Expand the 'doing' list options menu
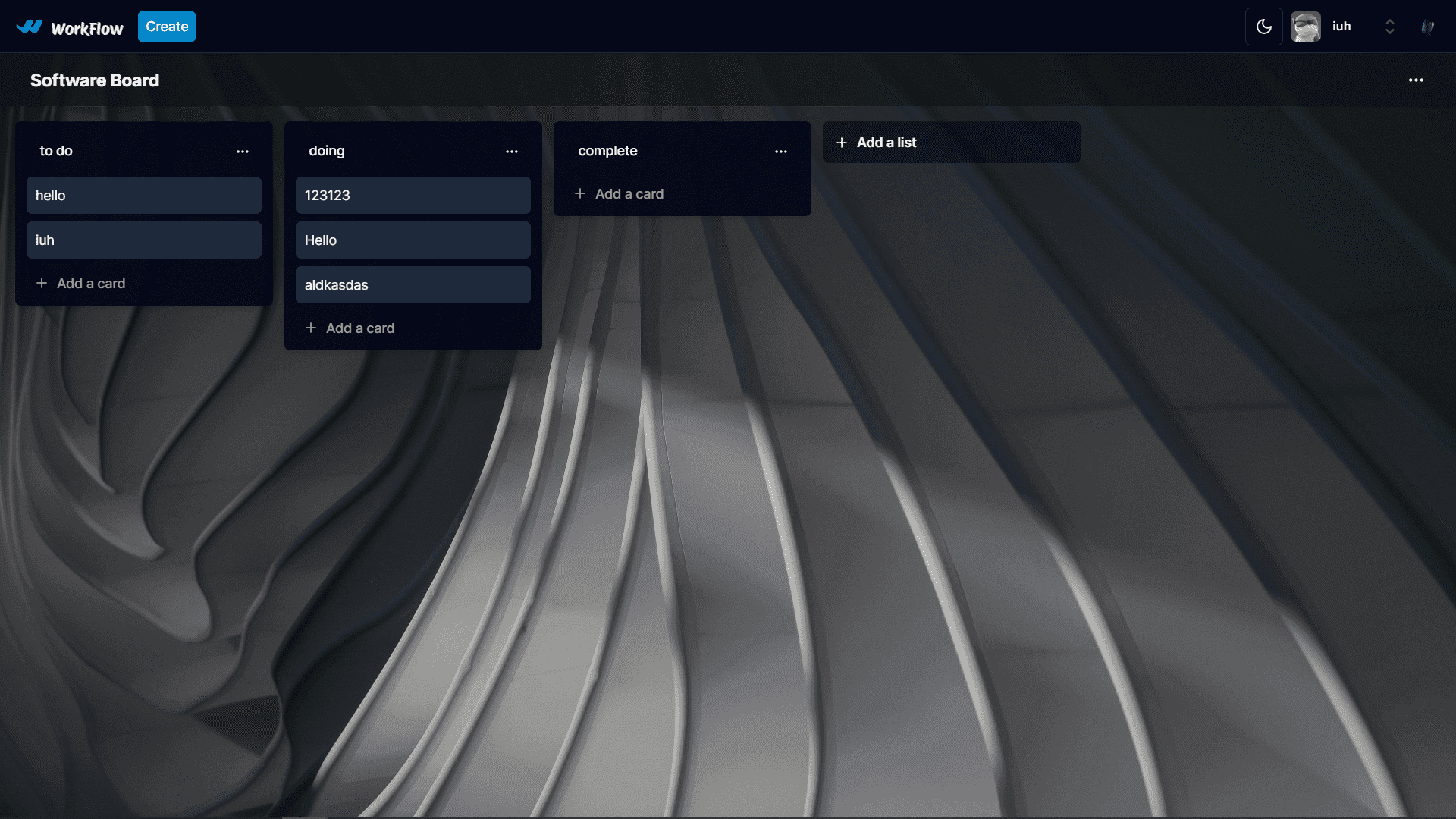1456x819 pixels. pos(512,150)
